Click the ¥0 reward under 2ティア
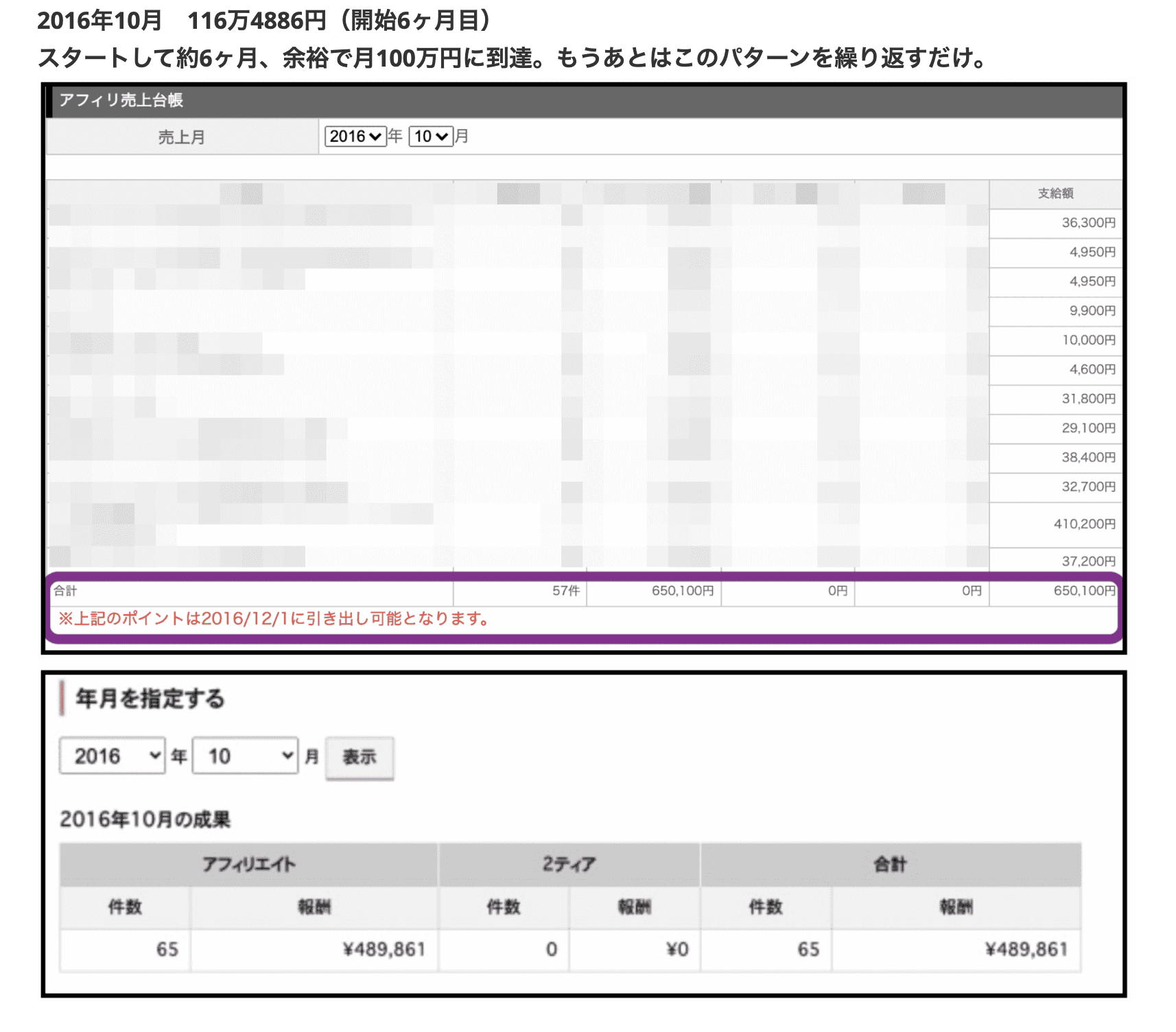This screenshot has height=1032, width=1176. coord(677,950)
